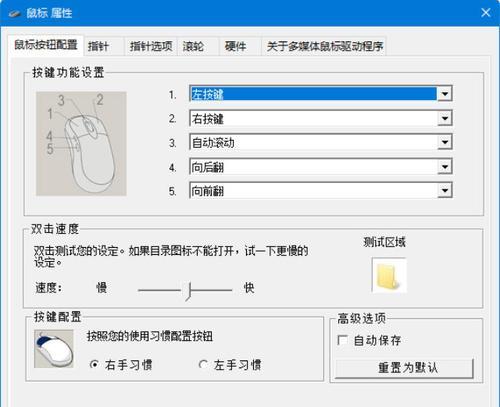Screen dimensions: 500x407
Task: Click the double-click speed slider handle
Action: 189,291
